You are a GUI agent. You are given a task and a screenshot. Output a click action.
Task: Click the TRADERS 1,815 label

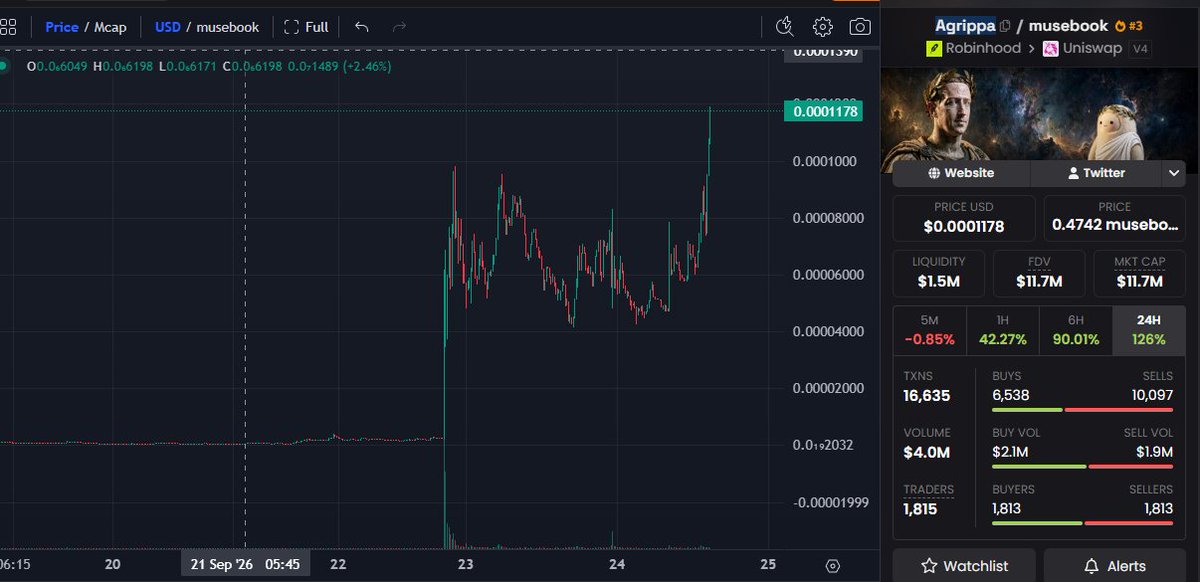[x=928, y=490]
